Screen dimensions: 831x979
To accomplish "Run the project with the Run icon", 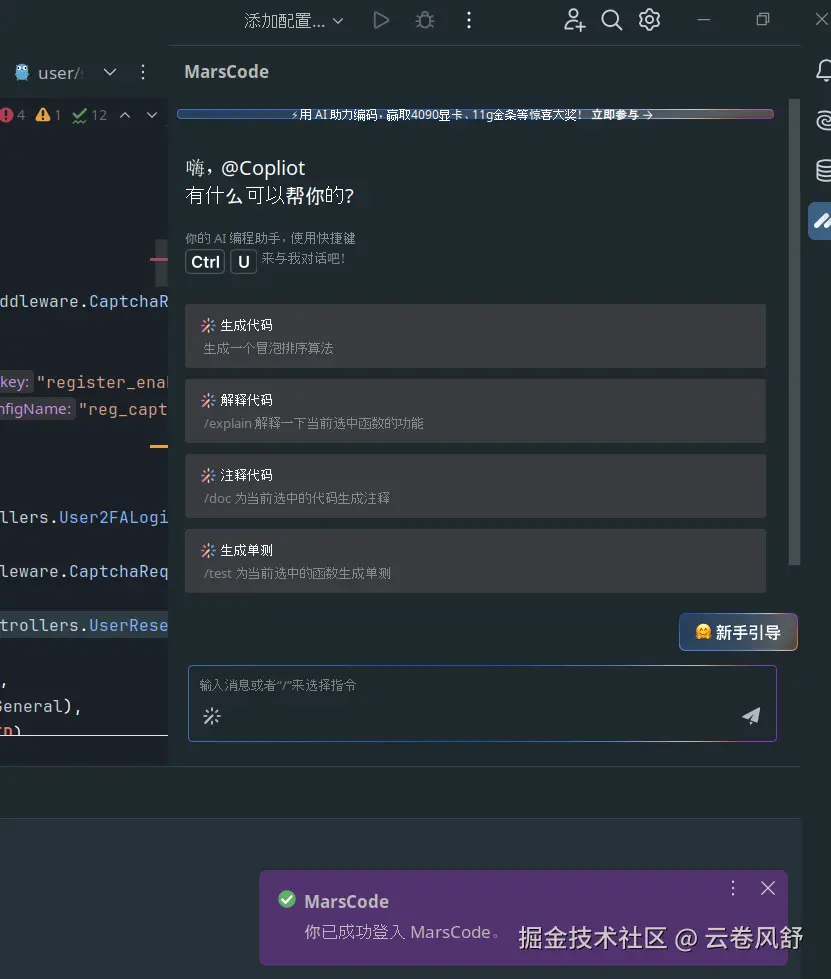I will coord(380,20).
